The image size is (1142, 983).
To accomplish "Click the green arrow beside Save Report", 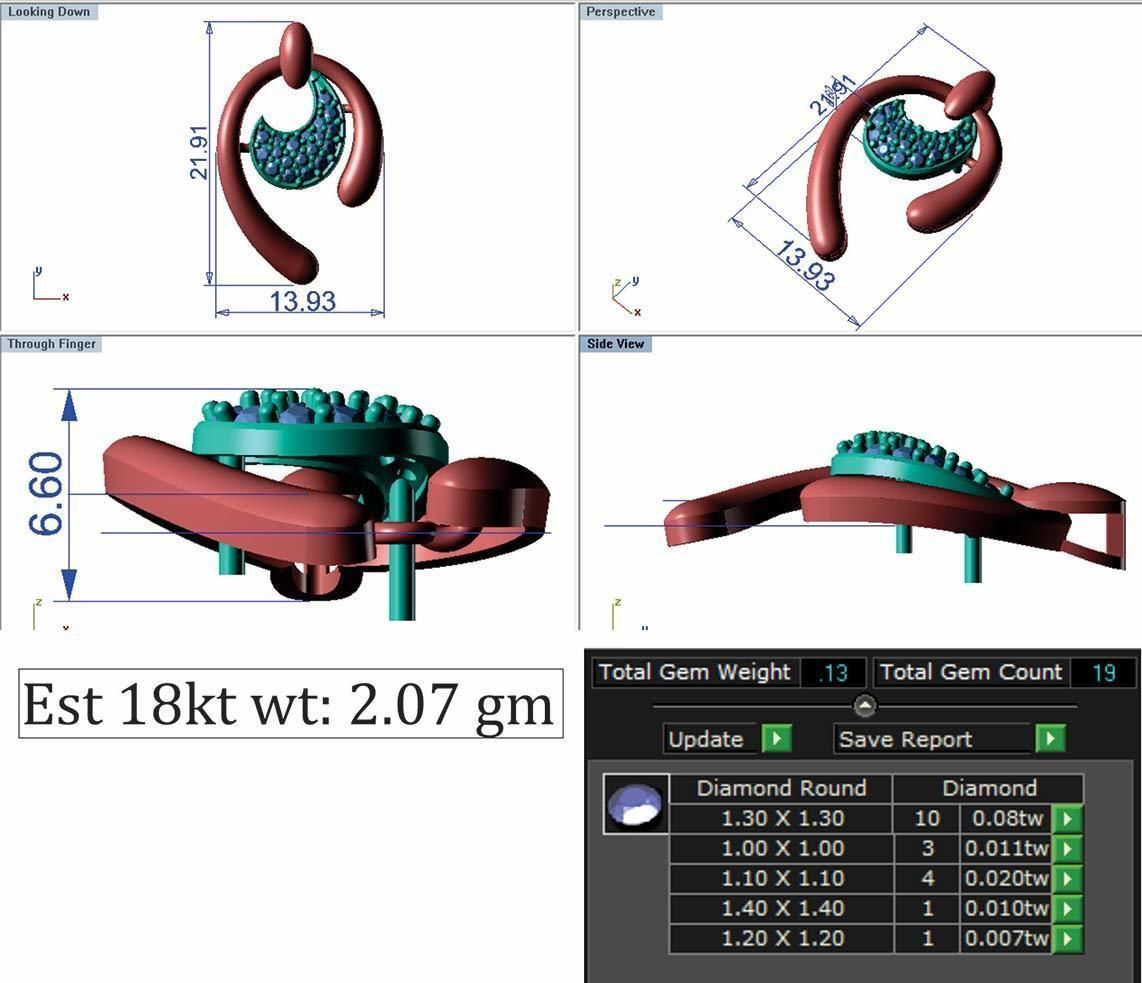I will point(1050,738).
